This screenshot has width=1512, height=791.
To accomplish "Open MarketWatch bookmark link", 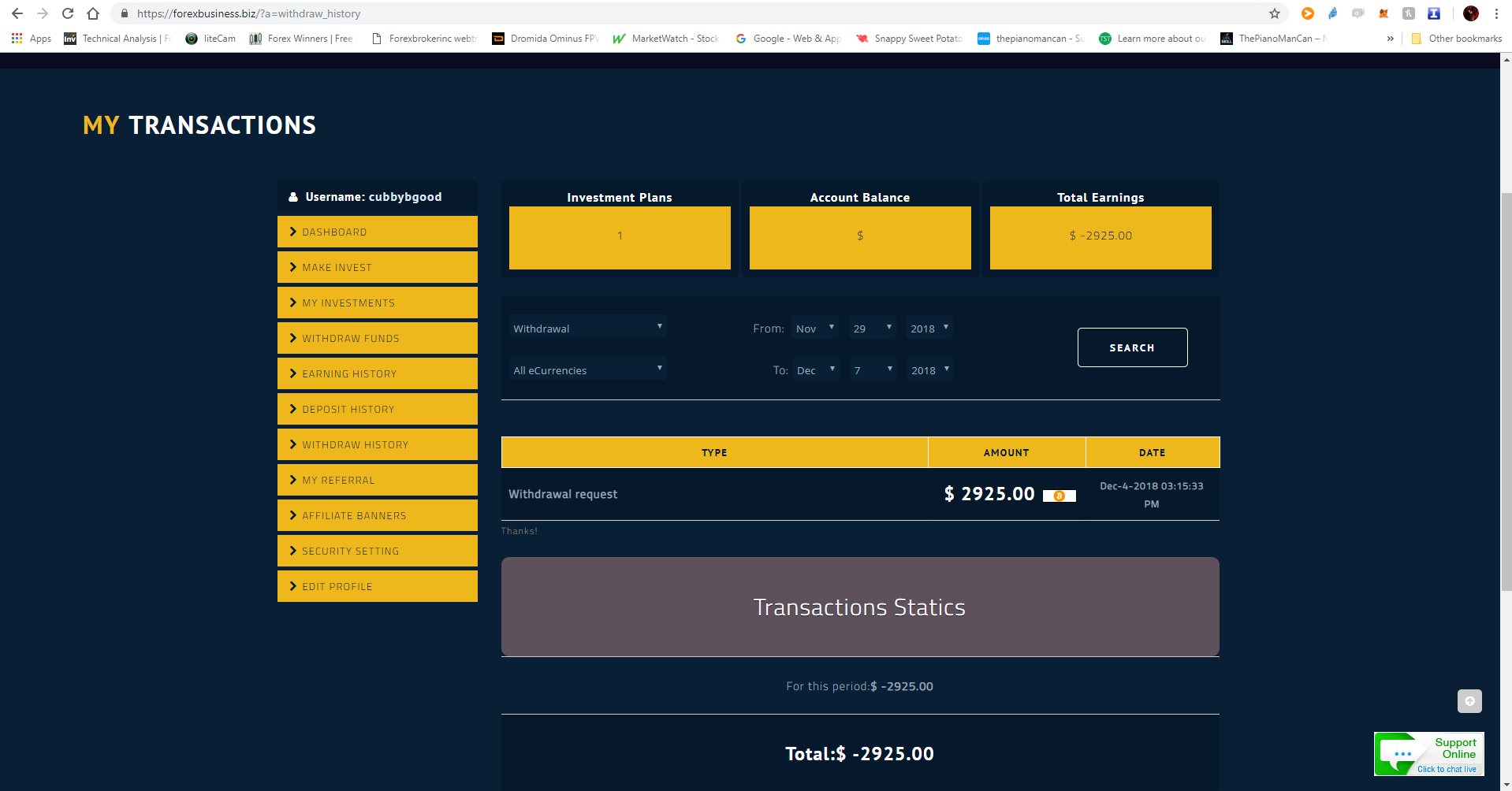I will pos(666,39).
